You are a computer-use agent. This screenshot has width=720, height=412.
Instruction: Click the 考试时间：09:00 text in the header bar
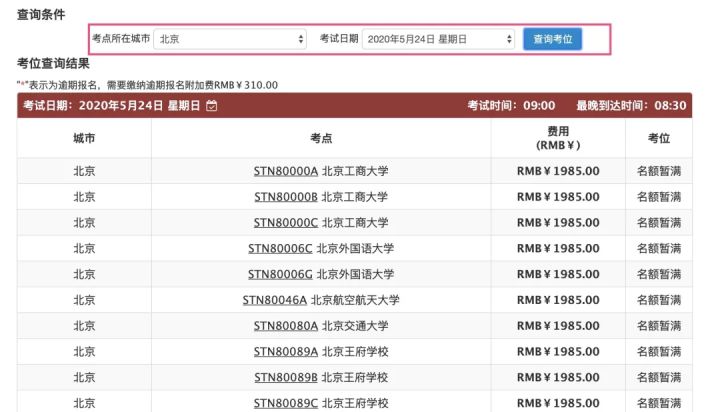coord(511,106)
